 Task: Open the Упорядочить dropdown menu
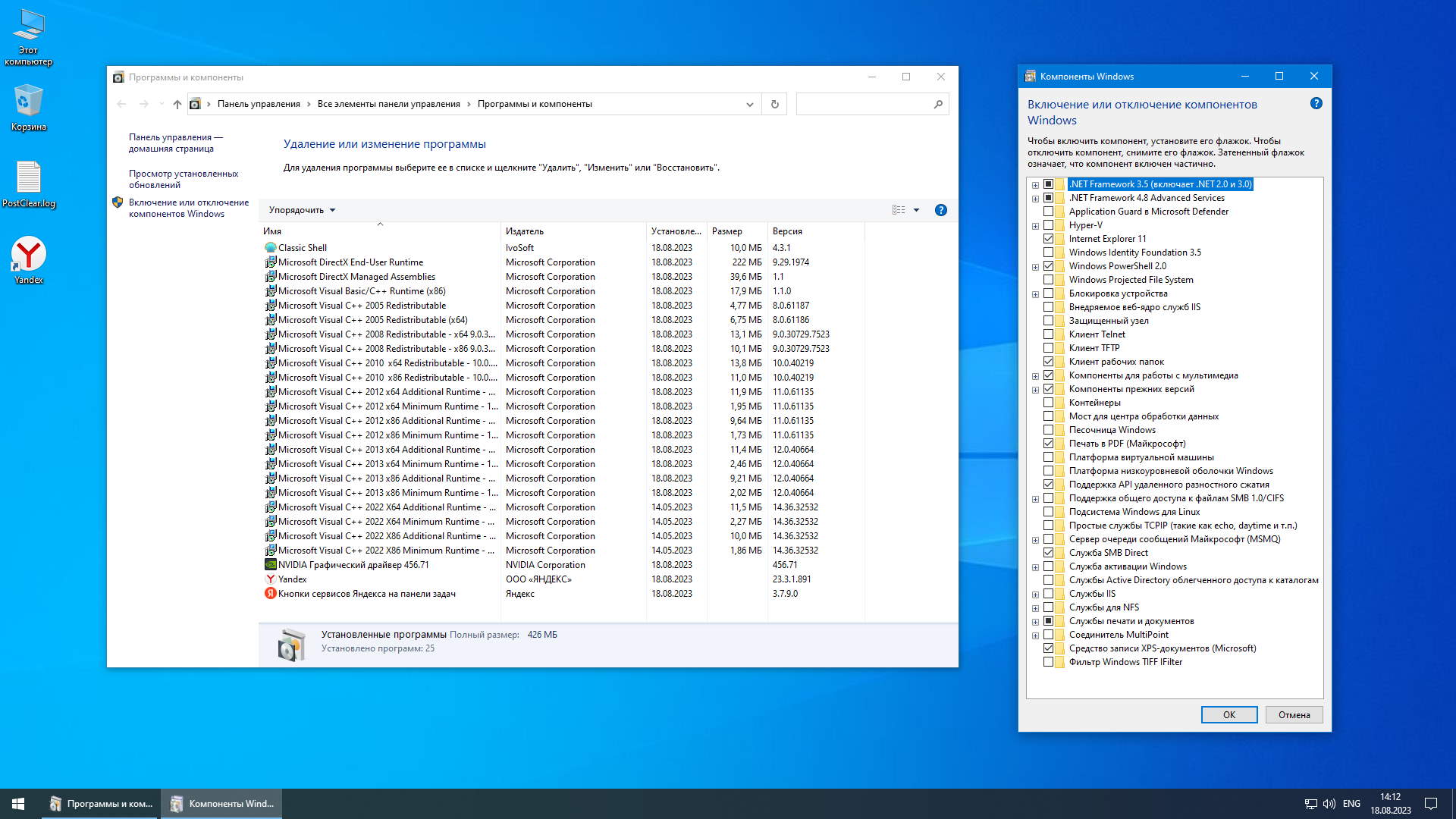tap(302, 210)
